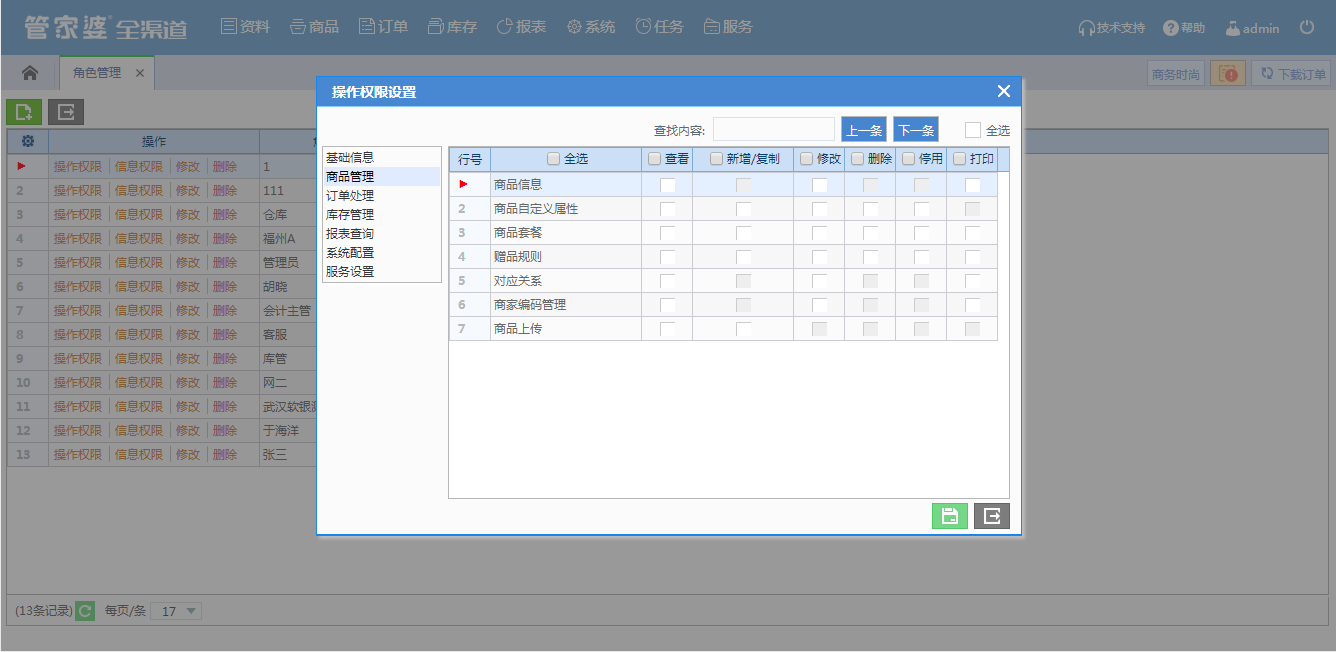Viewport: 1336px width, 652px height.
Task: Open the 报表 menu in top bar
Action: (x=521, y=27)
